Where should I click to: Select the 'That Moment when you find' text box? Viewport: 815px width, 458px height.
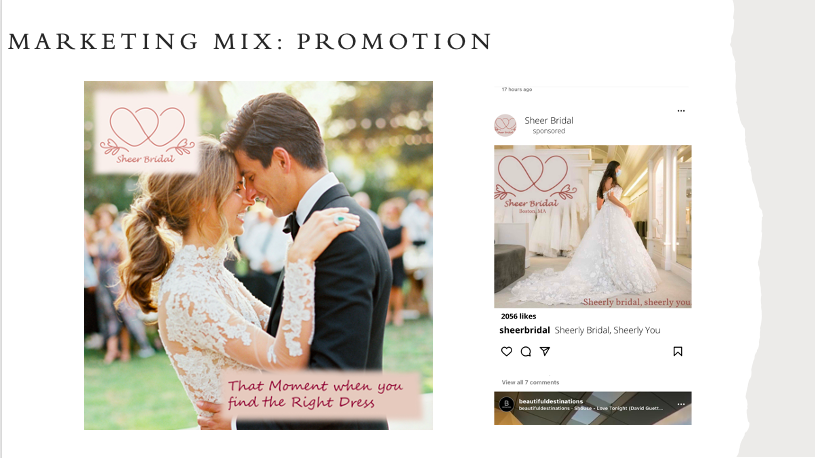click(x=320, y=395)
